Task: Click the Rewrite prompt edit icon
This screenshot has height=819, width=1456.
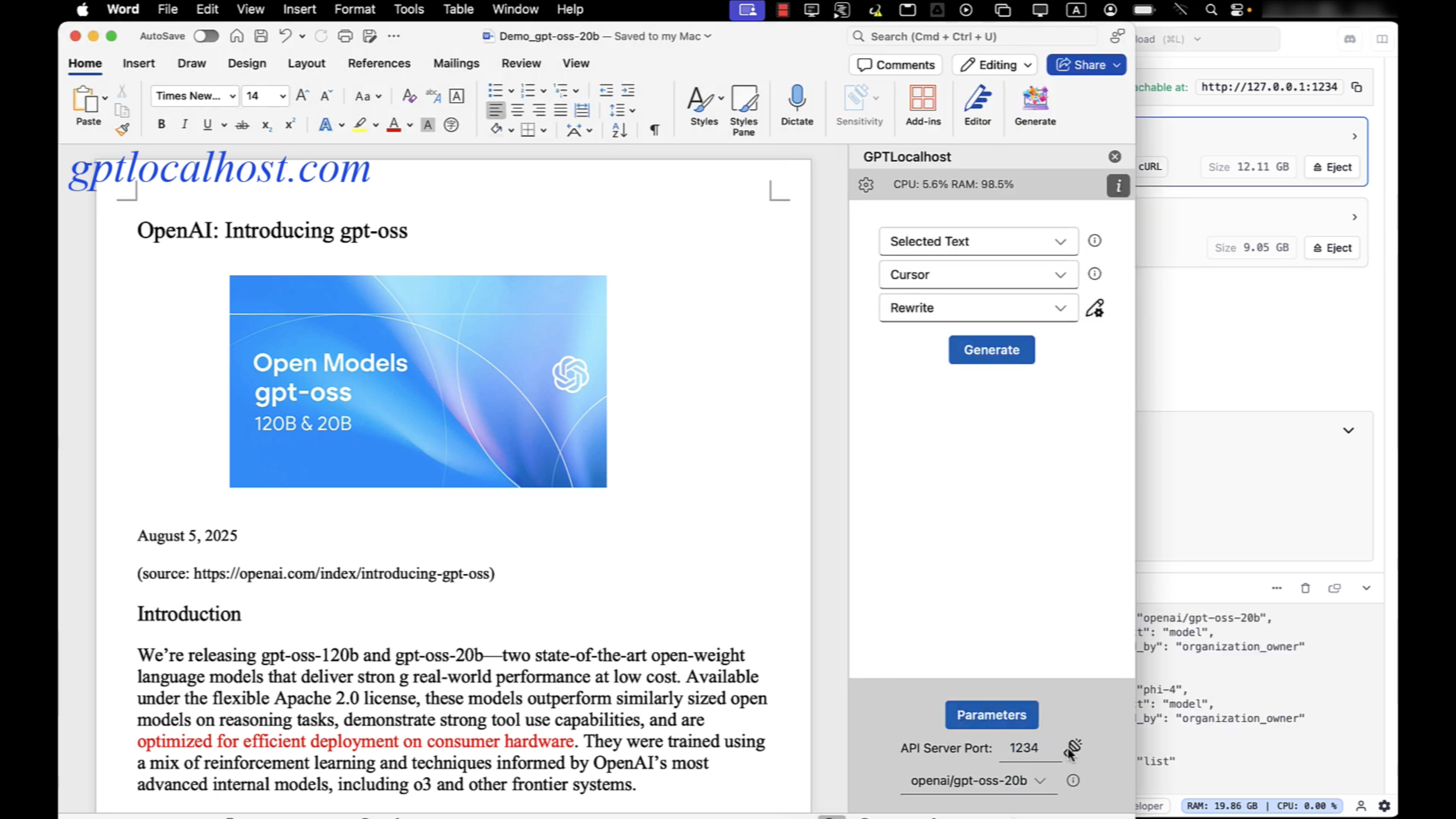Action: tap(1094, 308)
